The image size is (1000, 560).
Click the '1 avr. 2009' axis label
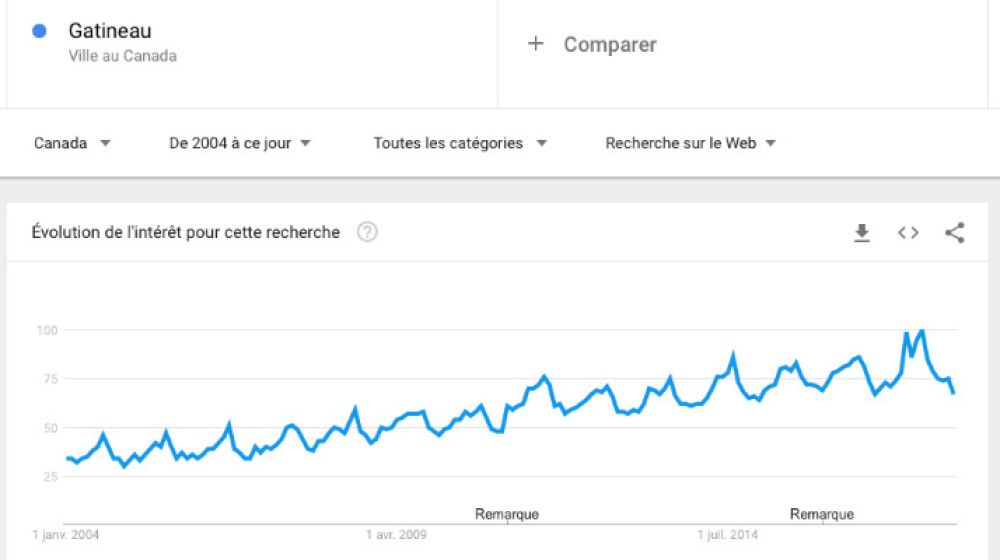tap(397, 535)
